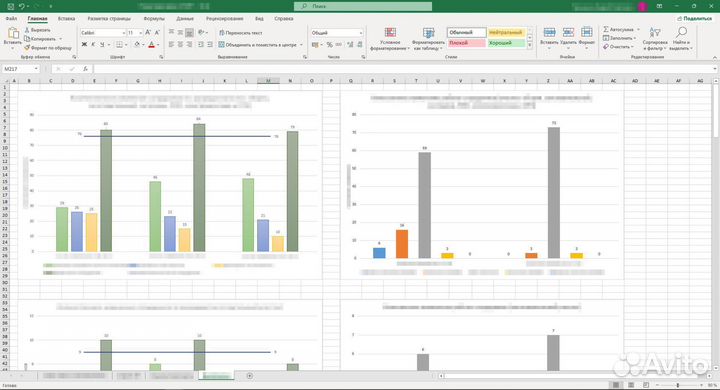The image size is (720, 390).
Task: Switch to Page Layout (Разметка страницы) tab
Action: (x=109, y=19)
